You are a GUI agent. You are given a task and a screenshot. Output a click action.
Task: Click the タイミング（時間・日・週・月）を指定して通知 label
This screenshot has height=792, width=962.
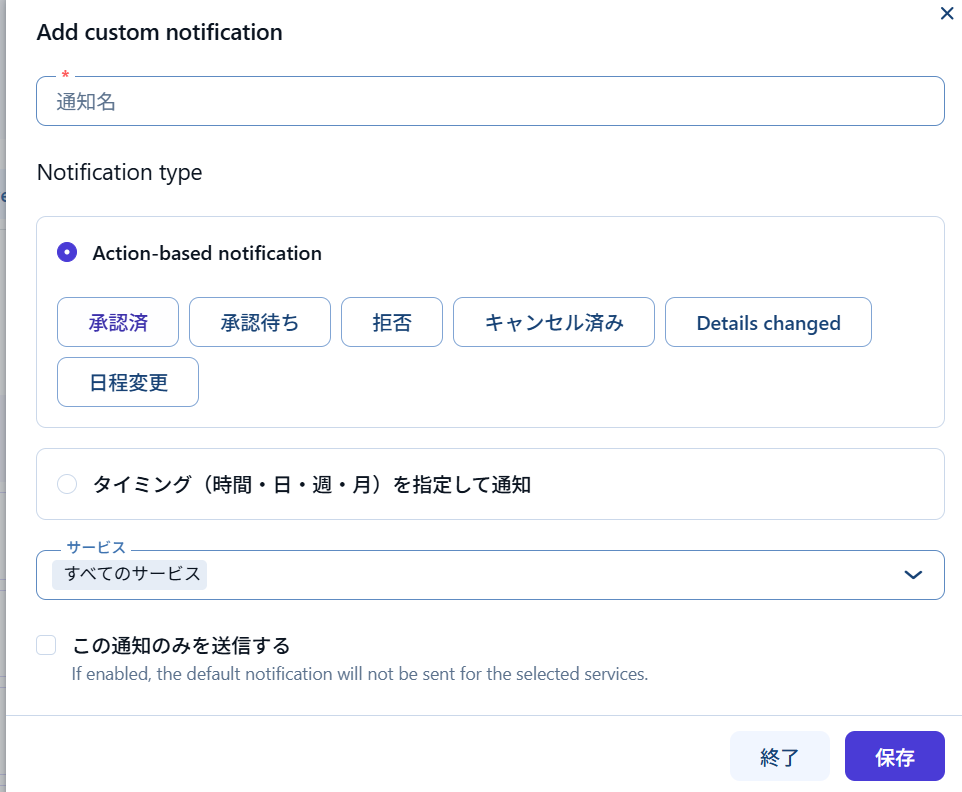pyautogui.click(x=311, y=485)
